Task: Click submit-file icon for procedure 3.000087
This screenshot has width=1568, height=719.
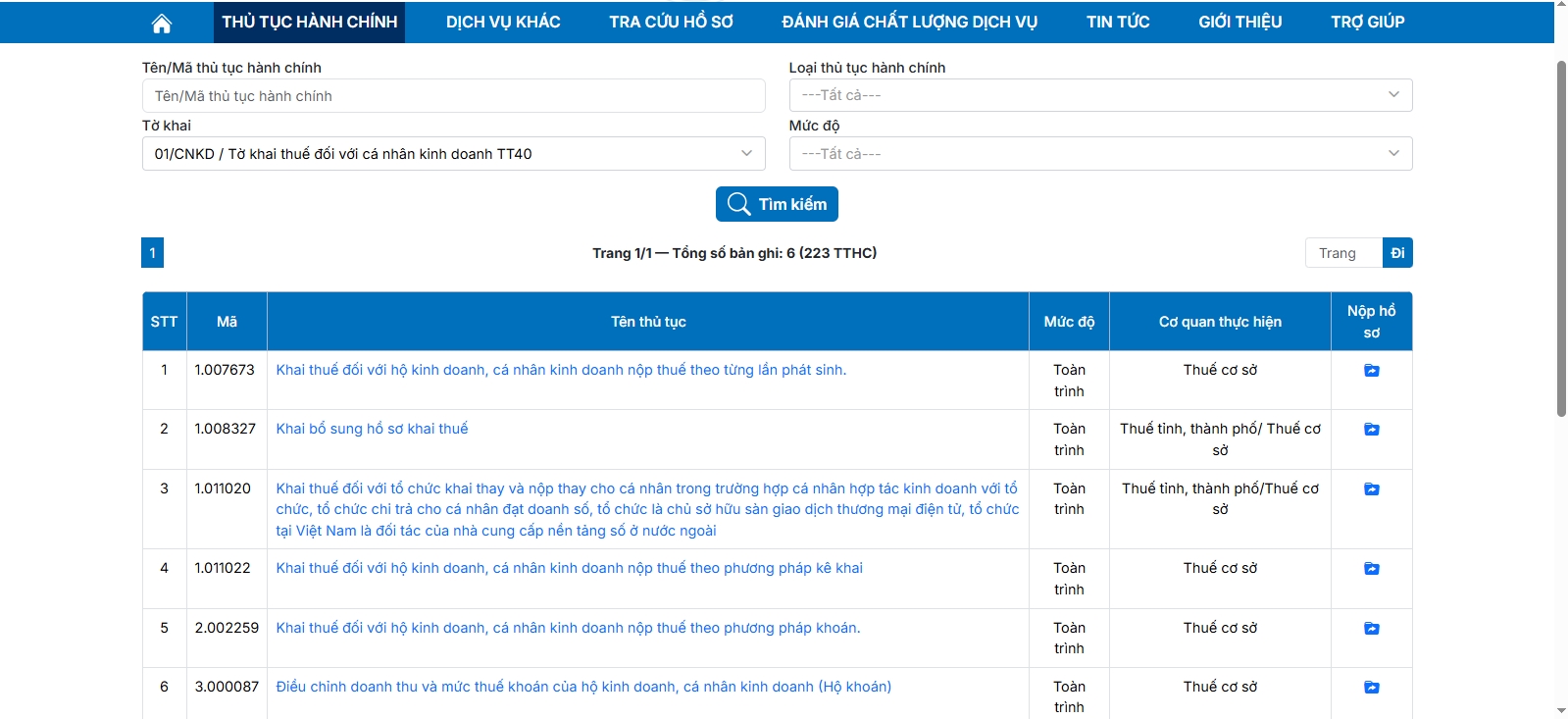Action: [1371, 688]
